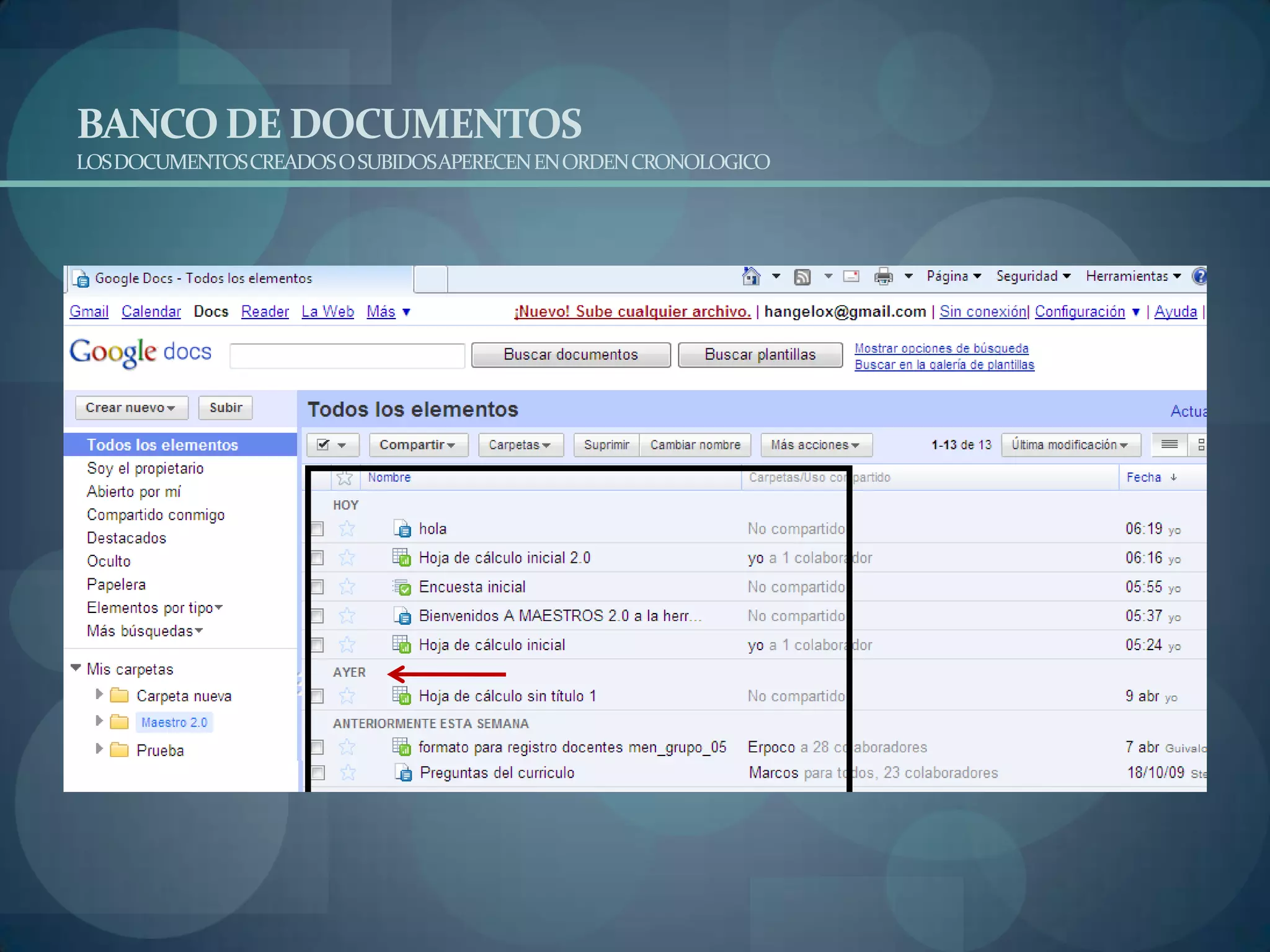Click 'Buscar plantillas' button
The height and width of the screenshot is (952, 1270).
click(x=760, y=355)
